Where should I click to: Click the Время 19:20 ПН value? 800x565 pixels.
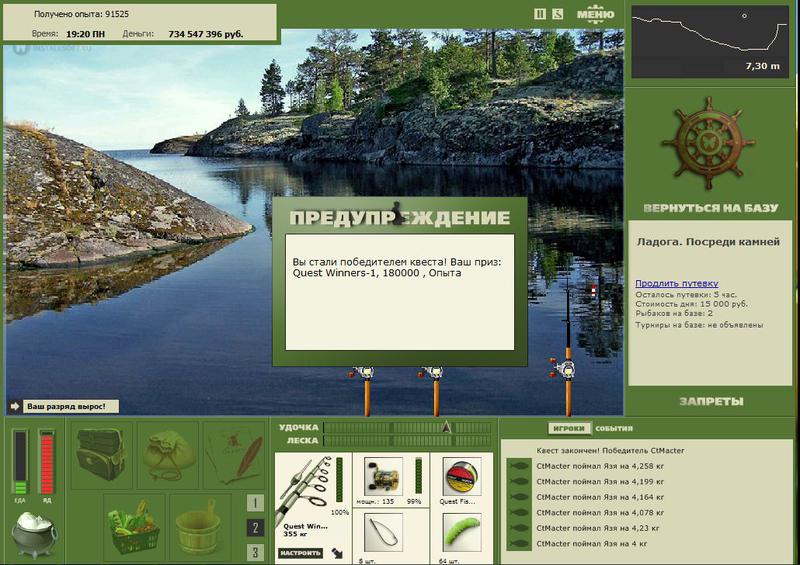click(85, 34)
